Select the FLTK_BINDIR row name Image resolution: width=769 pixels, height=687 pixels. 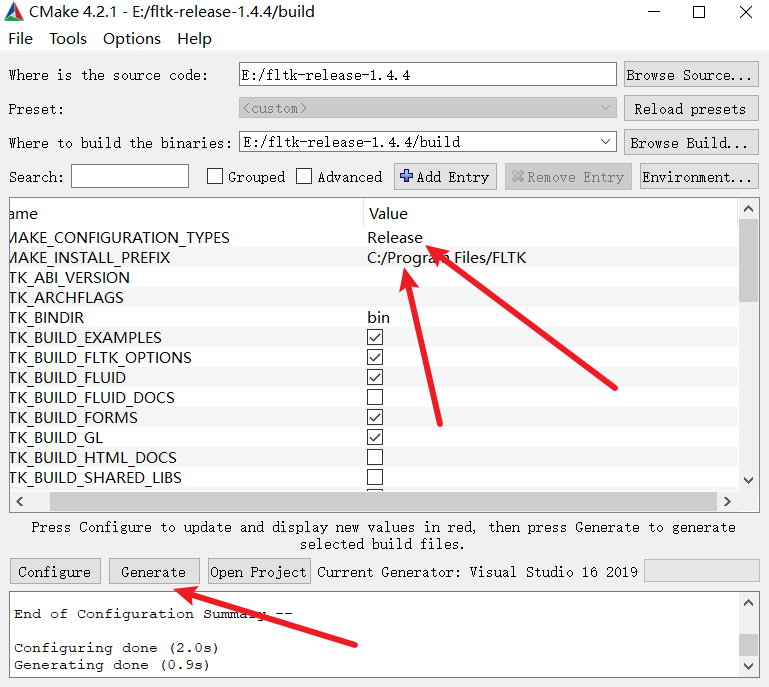tap(47, 318)
